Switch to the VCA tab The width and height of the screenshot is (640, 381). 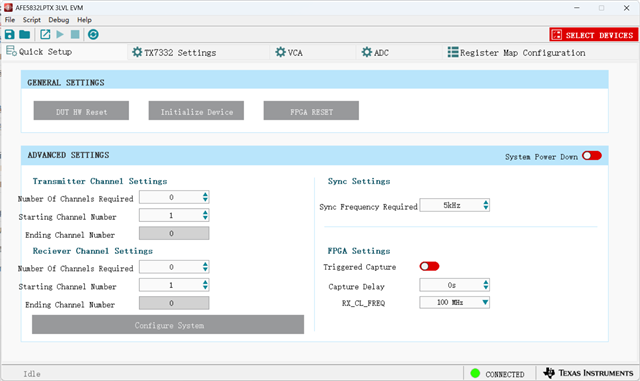click(x=313, y=53)
